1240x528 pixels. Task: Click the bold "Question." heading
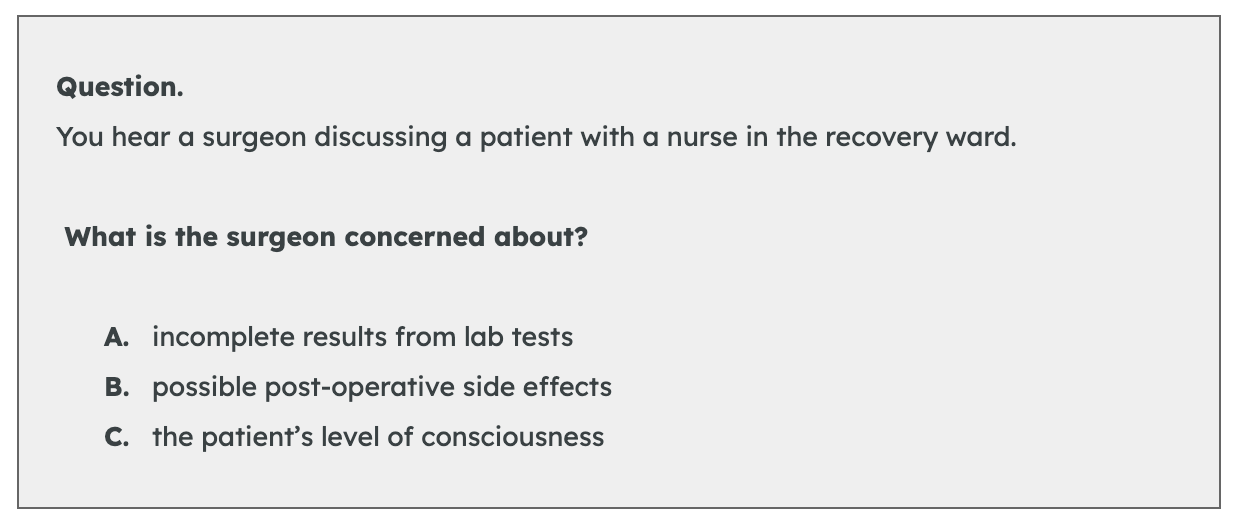pyautogui.click(x=120, y=87)
